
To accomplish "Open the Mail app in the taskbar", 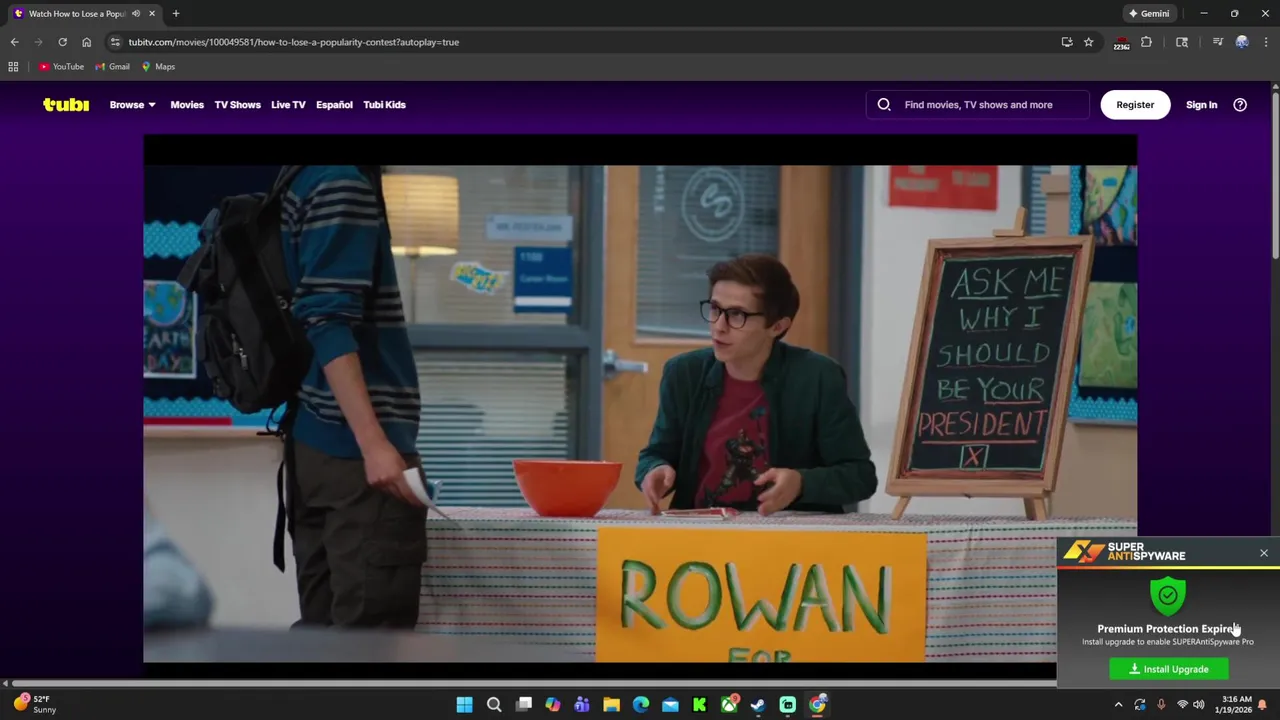I will 670,705.
